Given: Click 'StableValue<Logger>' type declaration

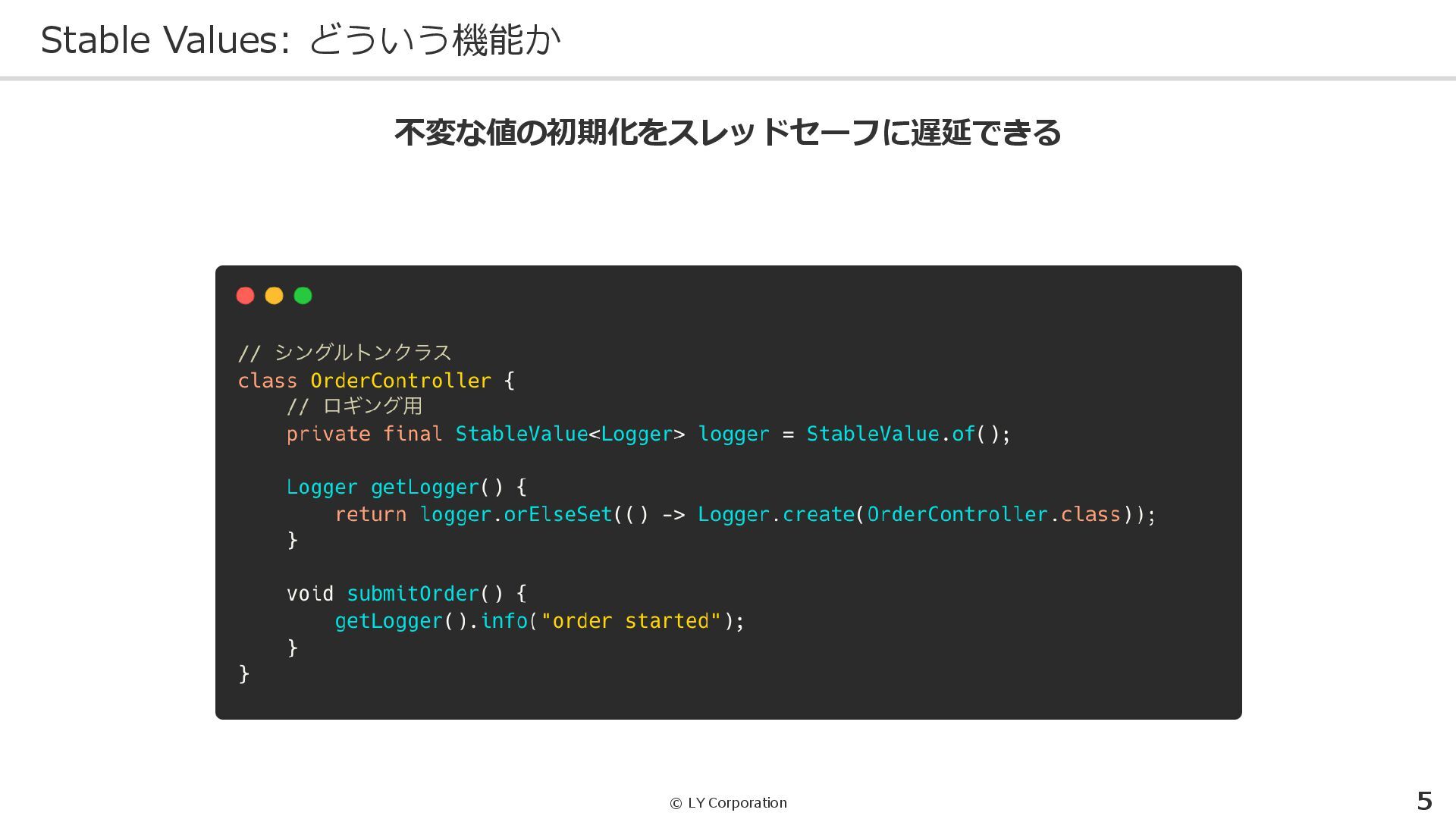Looking at the screenshot, I should pos(569,434).
